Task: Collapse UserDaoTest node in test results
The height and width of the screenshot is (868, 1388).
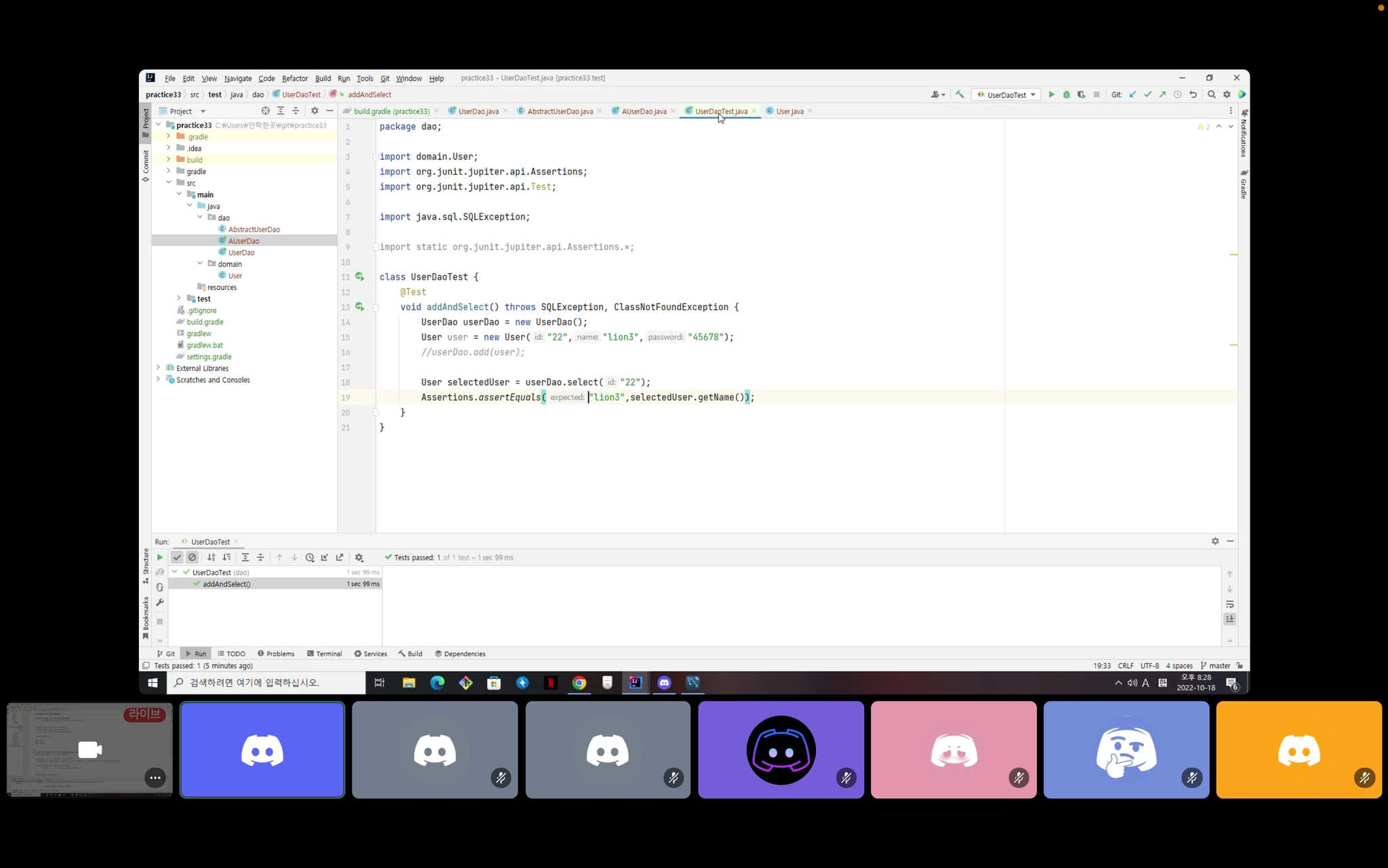Action: point(175,572)
